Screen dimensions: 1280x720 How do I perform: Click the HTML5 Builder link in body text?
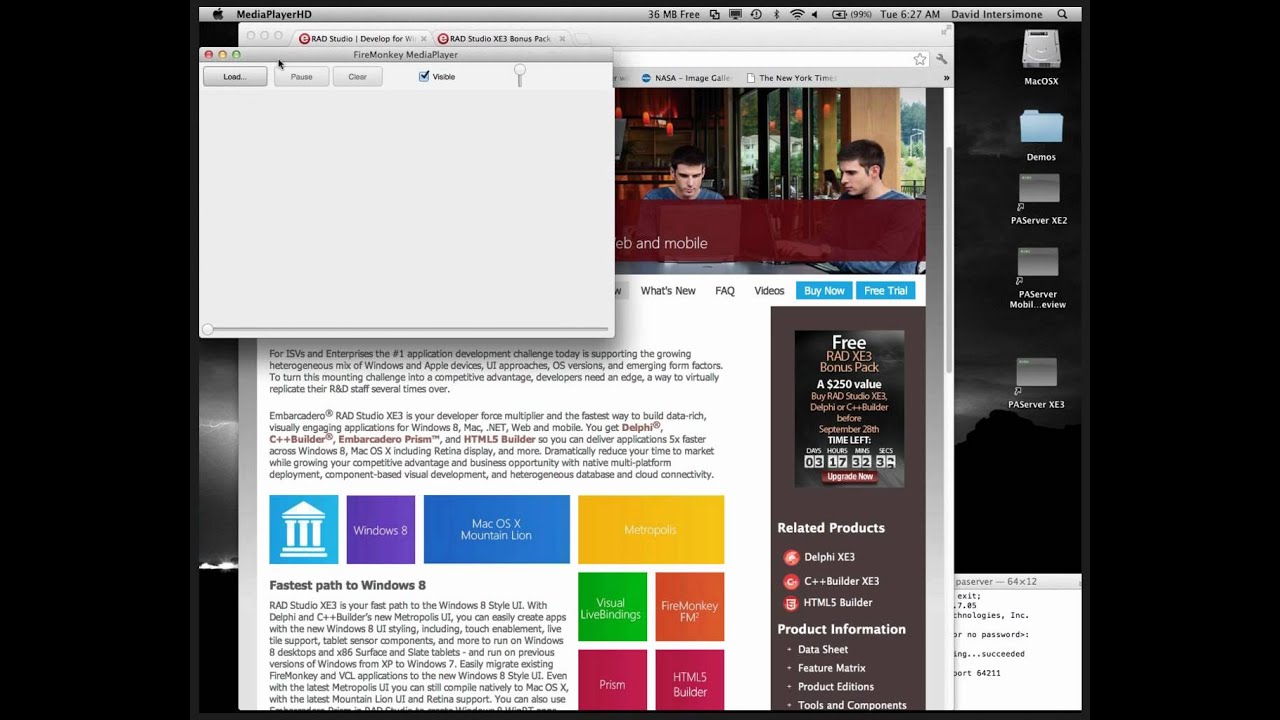(x=499, y=439)
